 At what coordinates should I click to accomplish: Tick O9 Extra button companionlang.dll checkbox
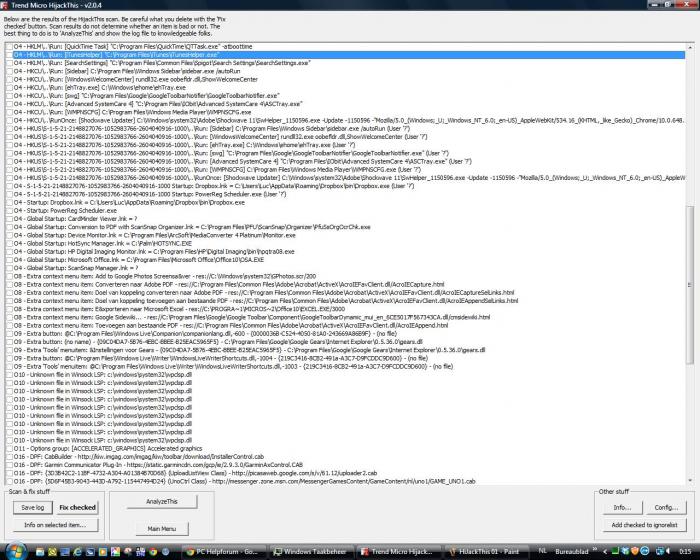[9, 334]
